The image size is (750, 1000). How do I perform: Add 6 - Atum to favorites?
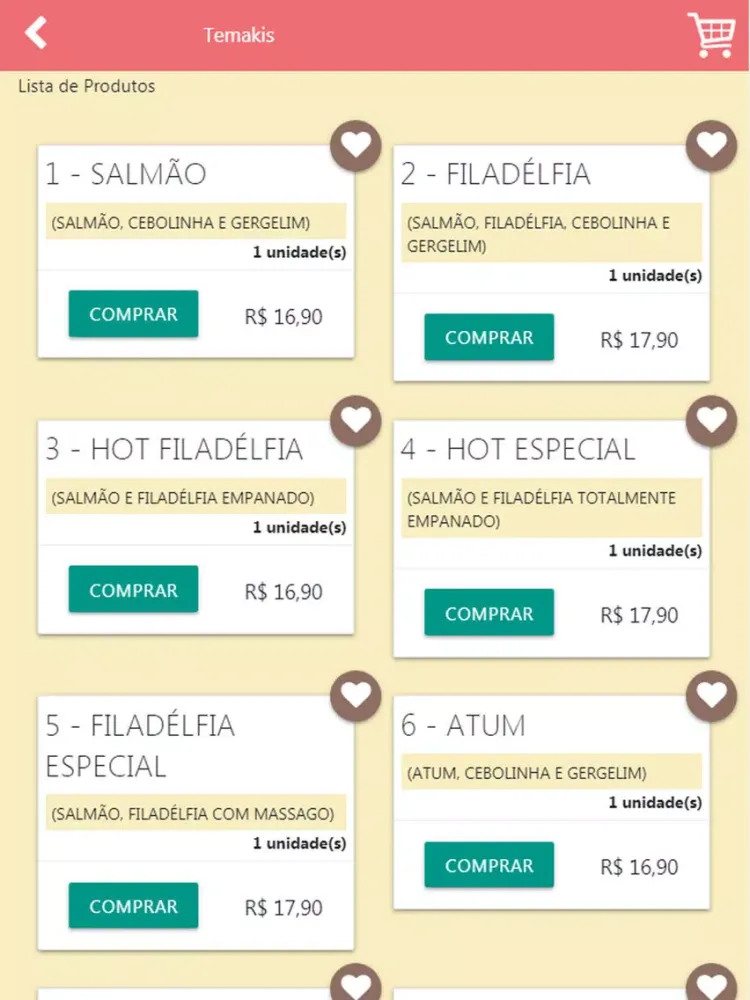point(711,696)
